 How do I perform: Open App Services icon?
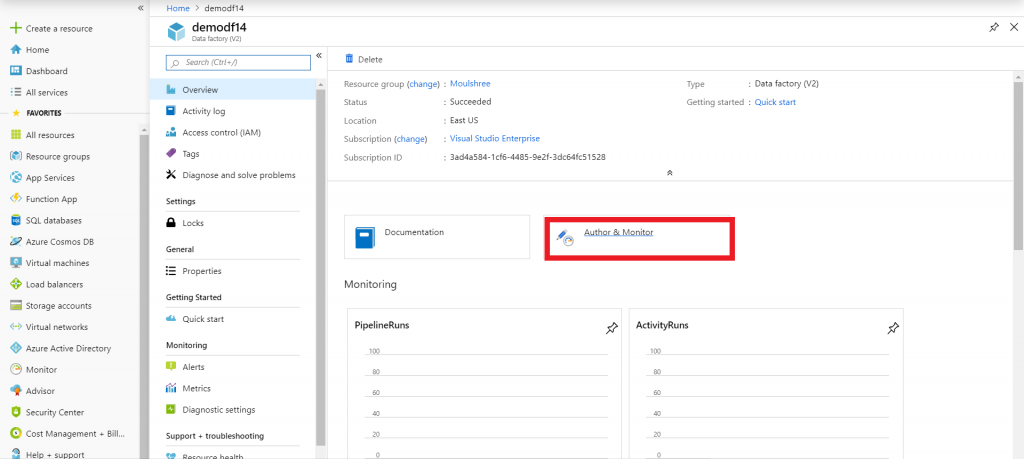tap(16, 178)
